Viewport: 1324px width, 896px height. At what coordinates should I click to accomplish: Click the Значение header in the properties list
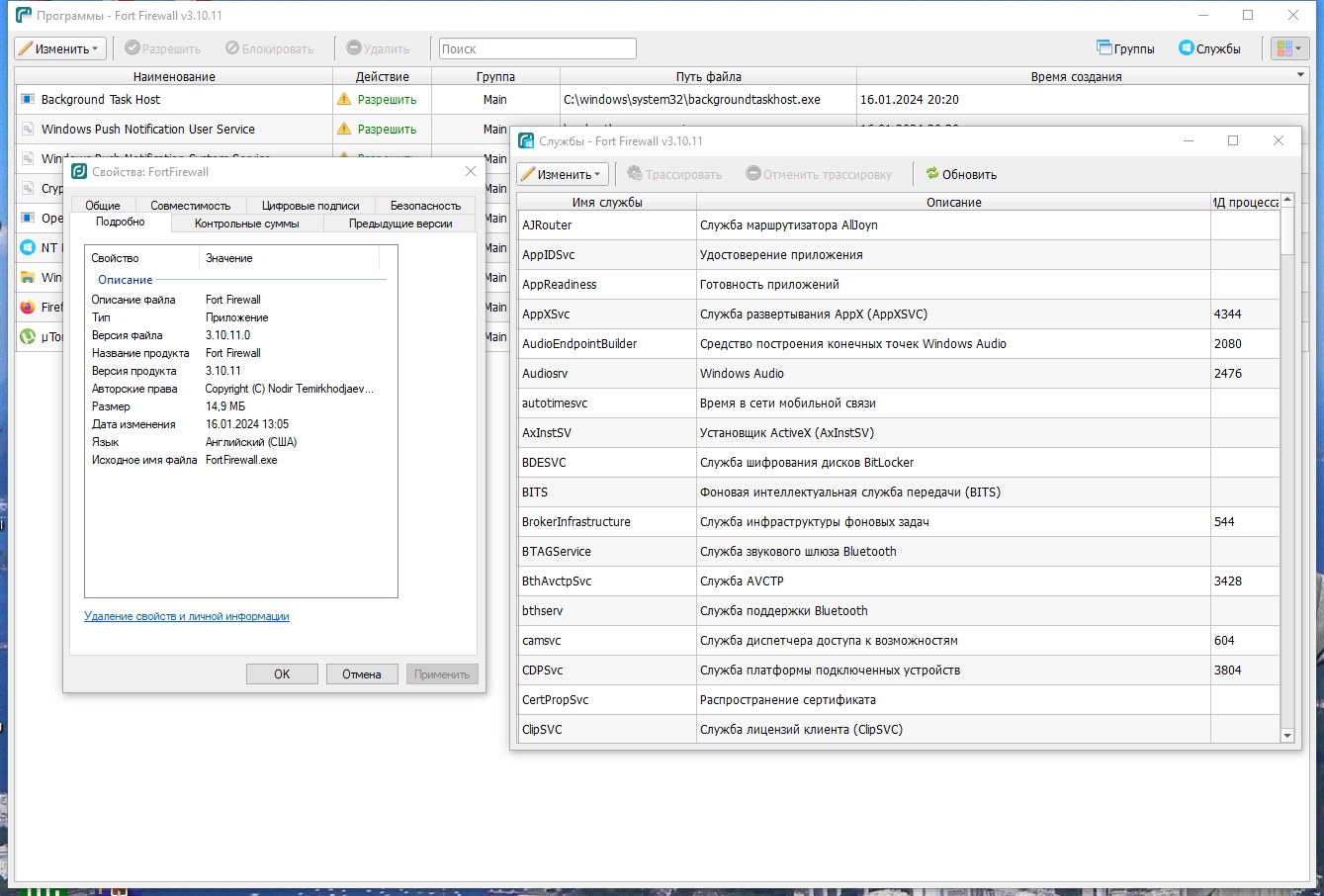[x=289, y=258]
